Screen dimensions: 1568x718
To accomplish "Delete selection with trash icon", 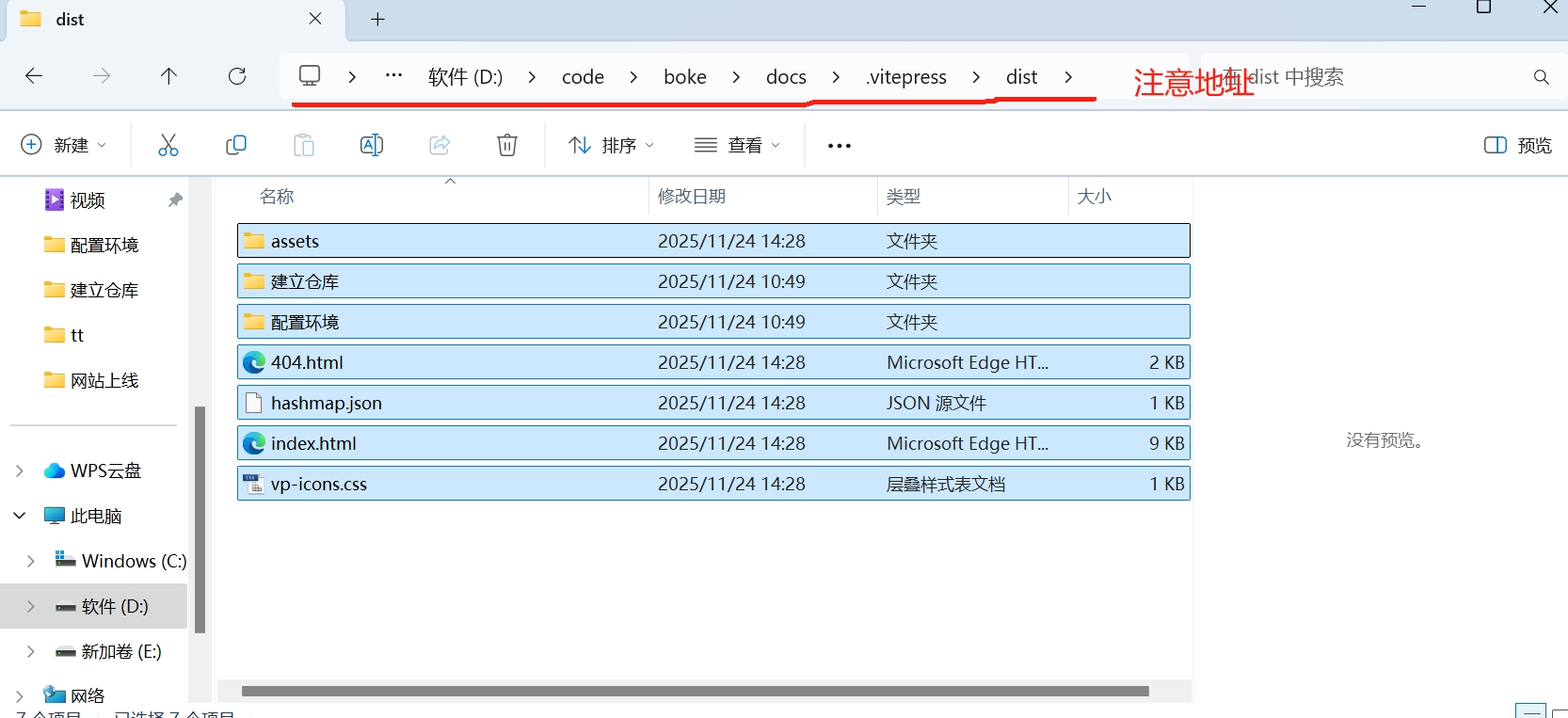I will pos(507,145).
